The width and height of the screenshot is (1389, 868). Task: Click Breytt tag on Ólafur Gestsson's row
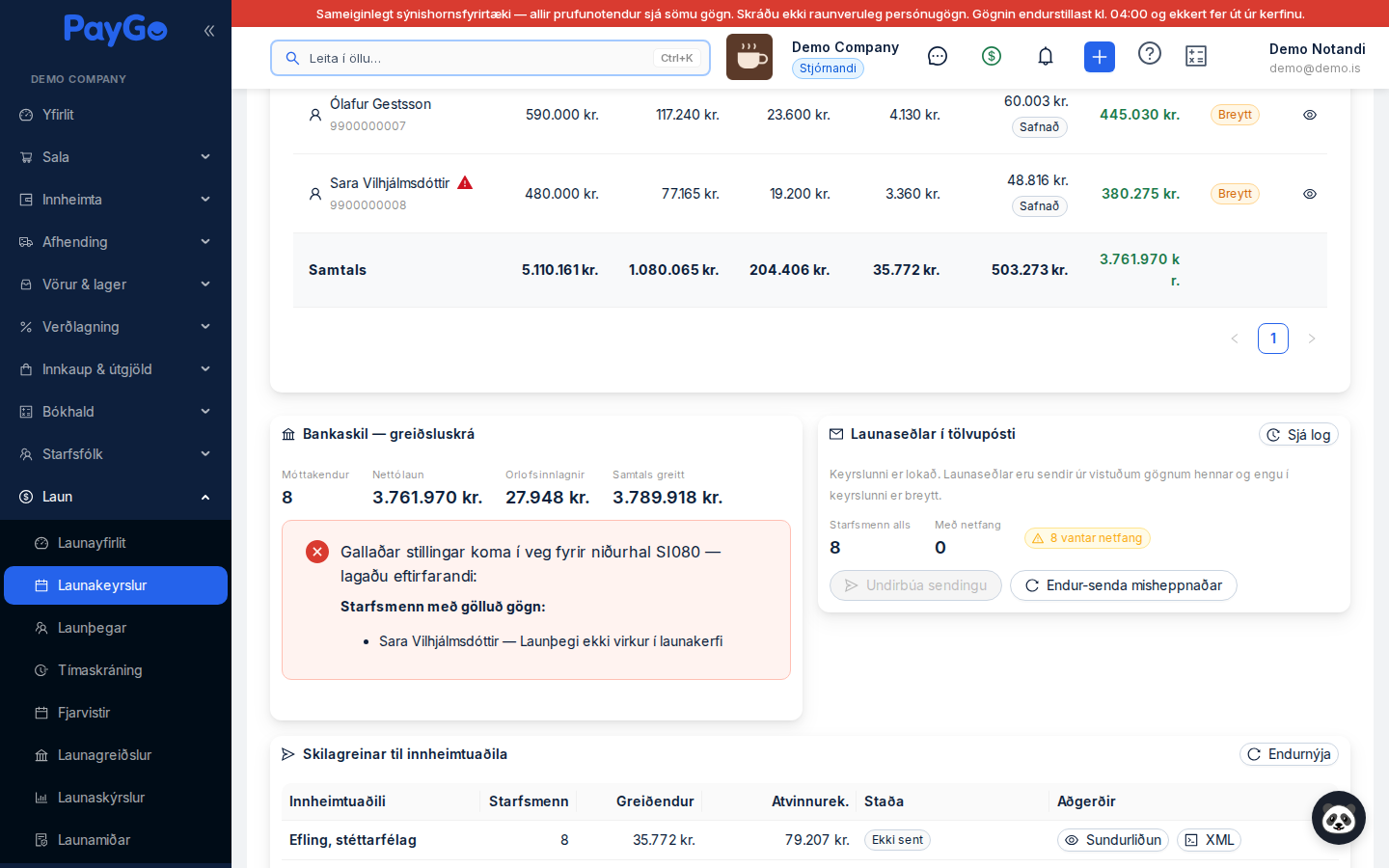click(x=1235, y=115)
